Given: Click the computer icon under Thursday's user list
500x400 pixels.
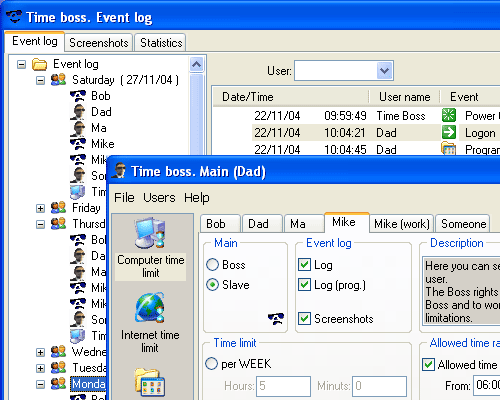Looking at the screenshot, I should (x=78, y=336).
